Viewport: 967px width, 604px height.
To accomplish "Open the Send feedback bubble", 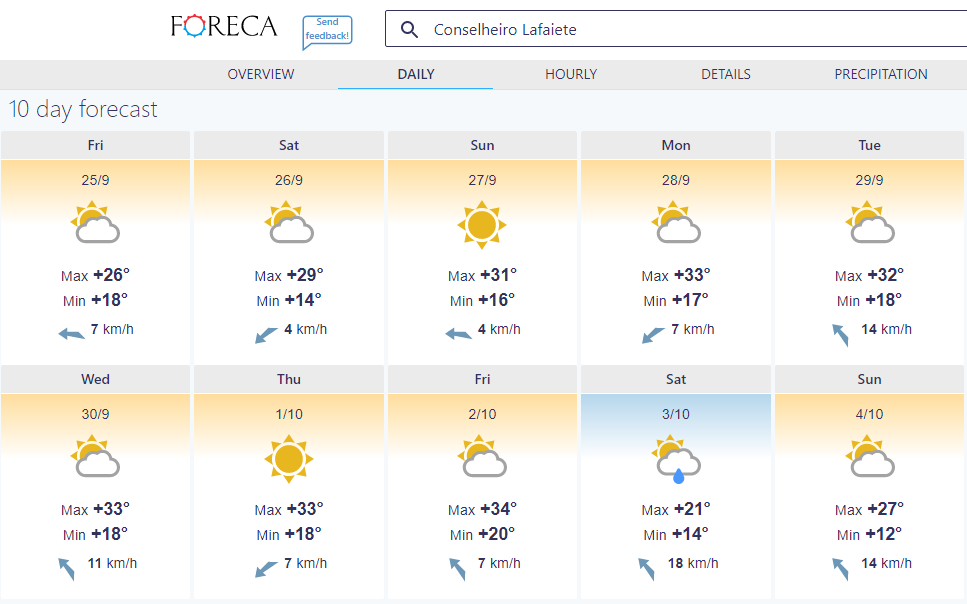I will pyautogui.click(x=327, y=31).
